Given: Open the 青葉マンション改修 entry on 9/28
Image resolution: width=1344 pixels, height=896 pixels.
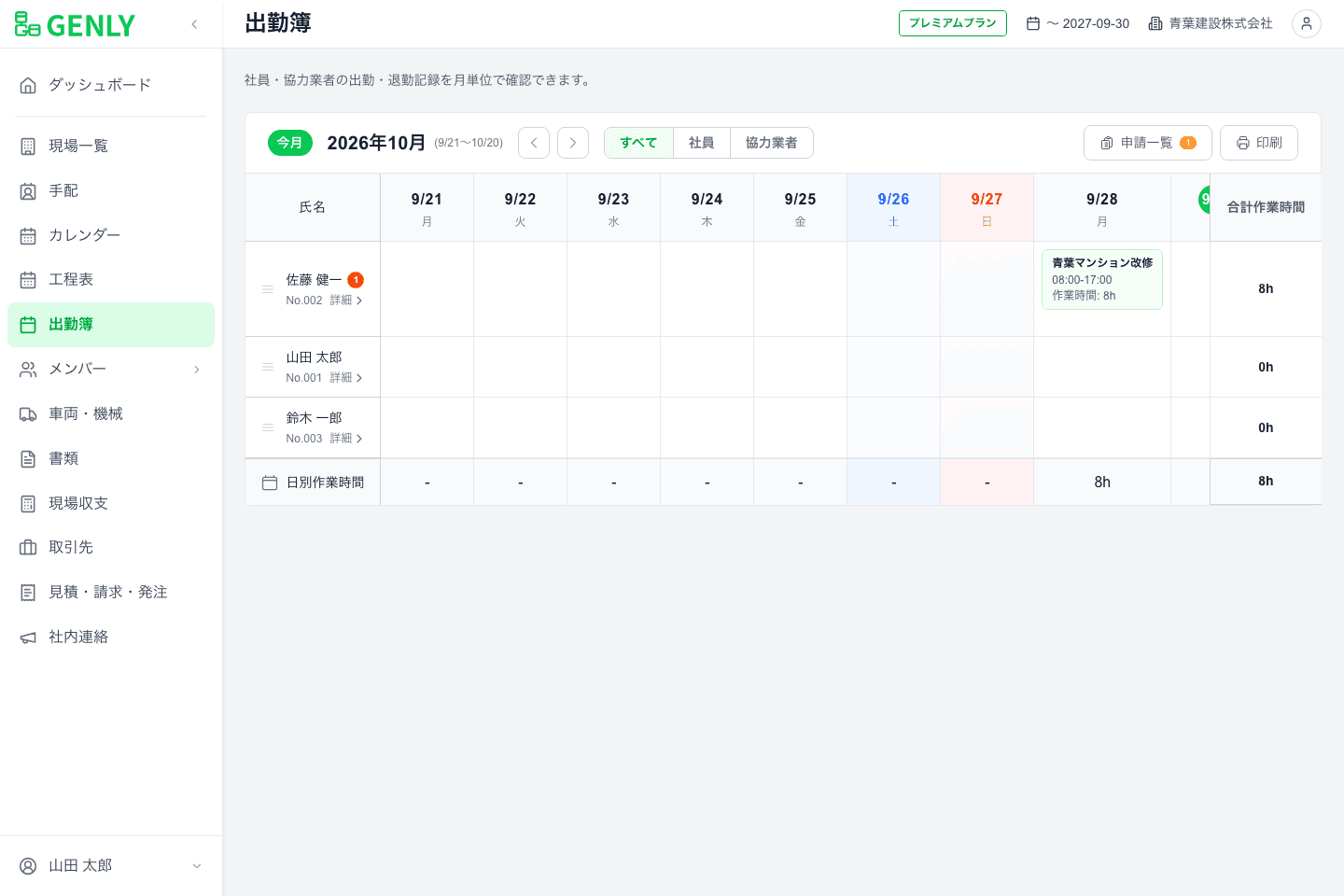Looking at the screenshot, I should [x=1102, y=279].
